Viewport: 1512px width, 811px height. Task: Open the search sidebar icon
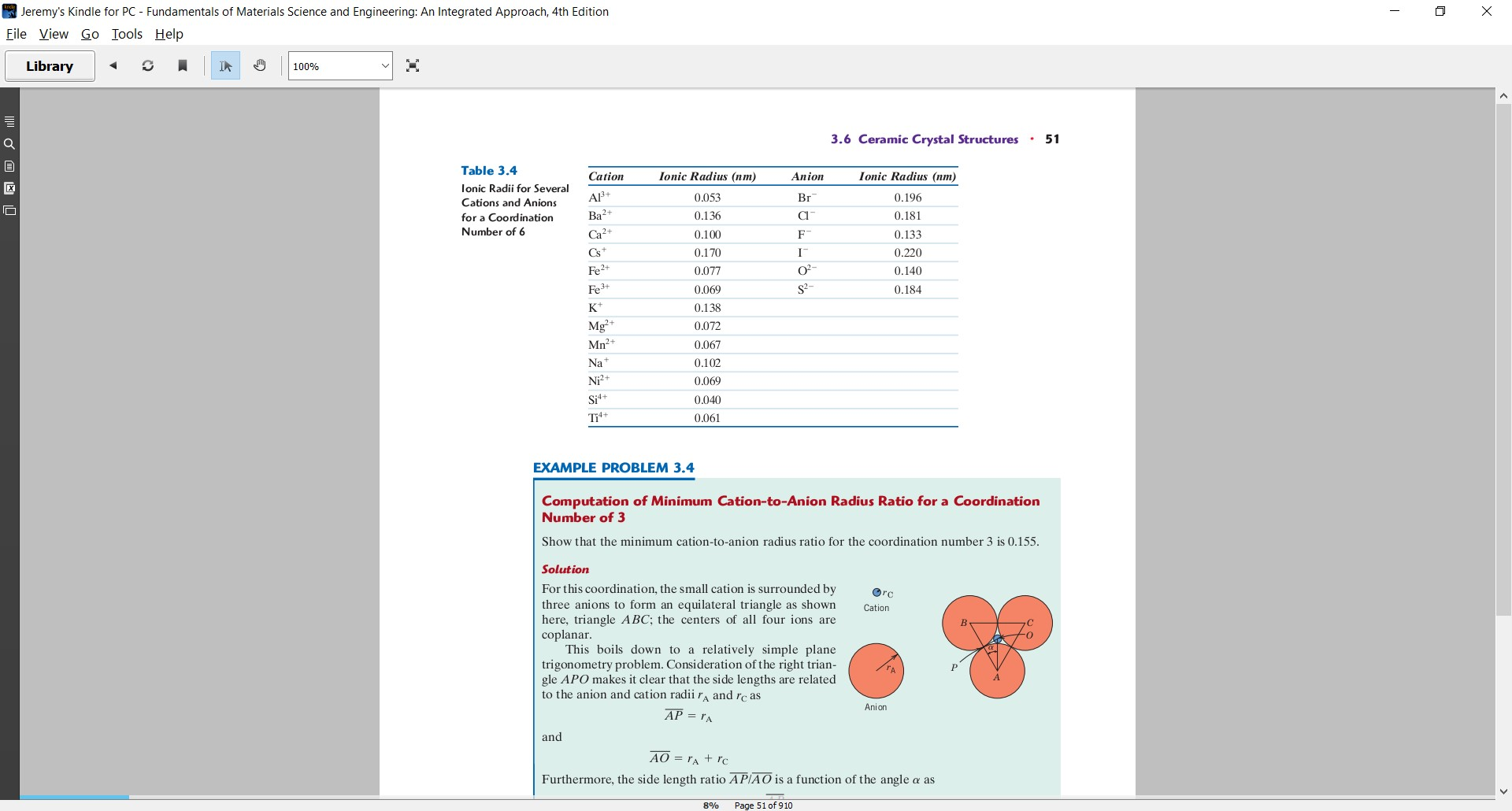(x=9, y=144)
